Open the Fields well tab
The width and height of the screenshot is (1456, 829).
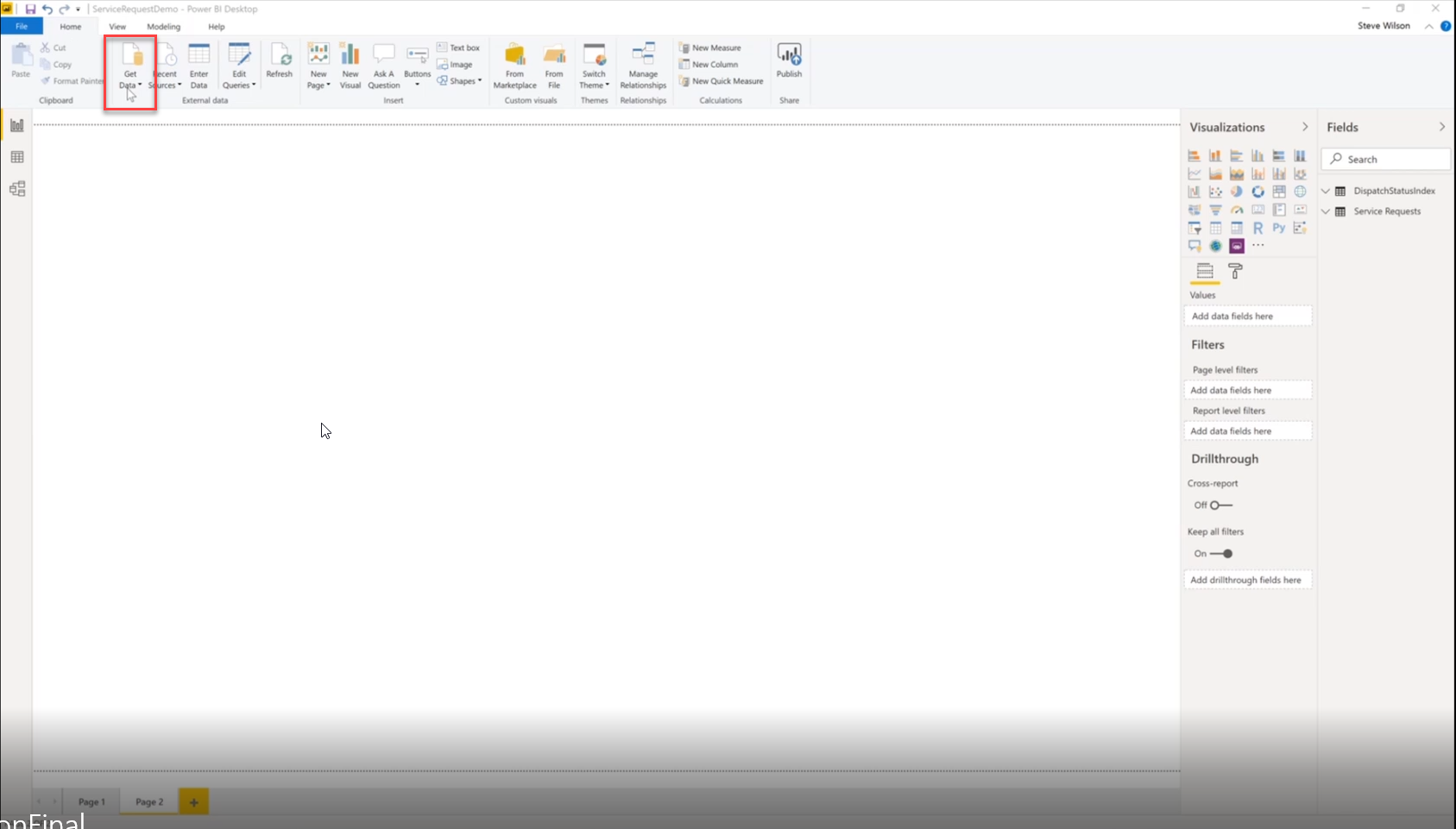coord(1205,273)
